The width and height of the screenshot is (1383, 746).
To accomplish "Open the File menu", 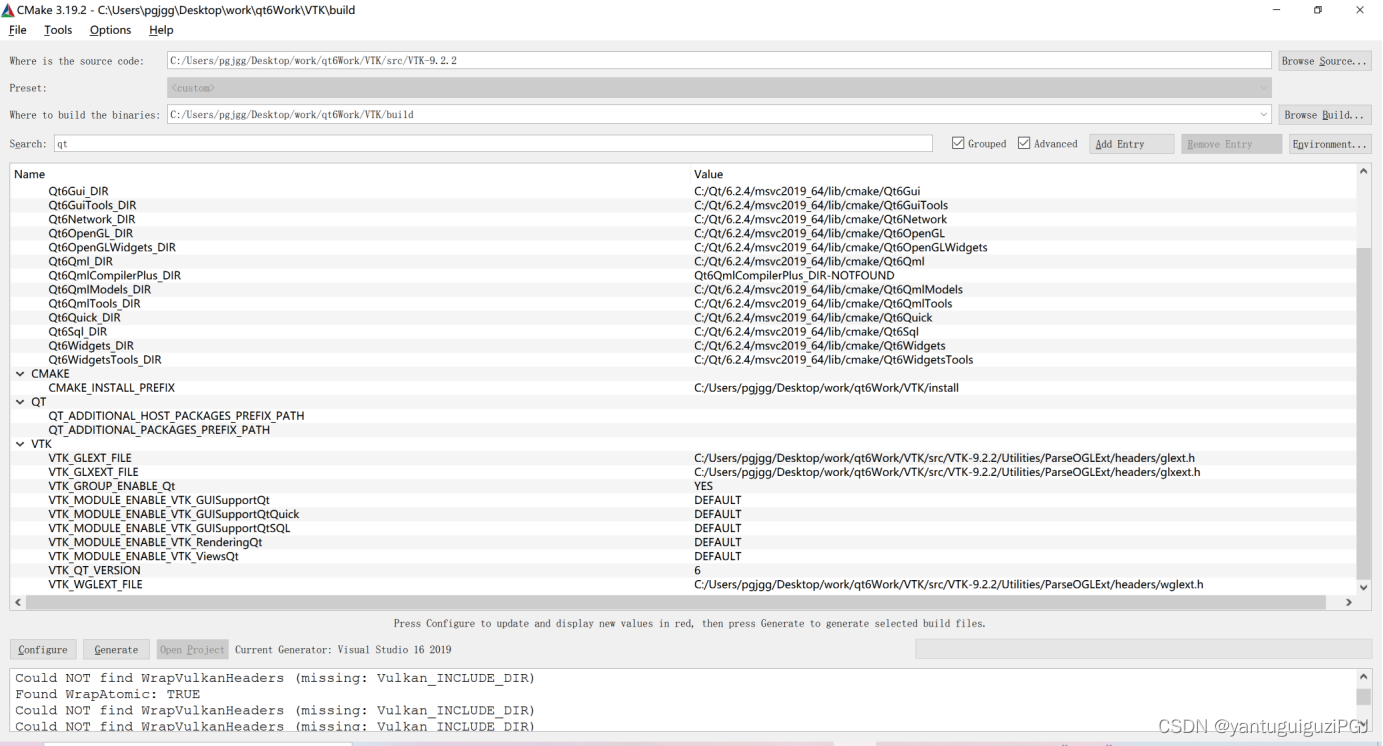I will 17,29.
